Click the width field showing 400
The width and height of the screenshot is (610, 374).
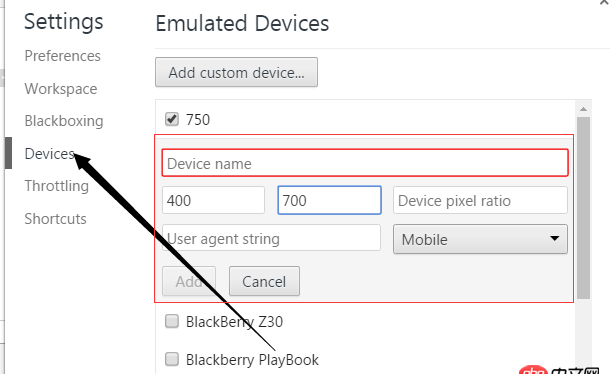click(x=213, y=200)
